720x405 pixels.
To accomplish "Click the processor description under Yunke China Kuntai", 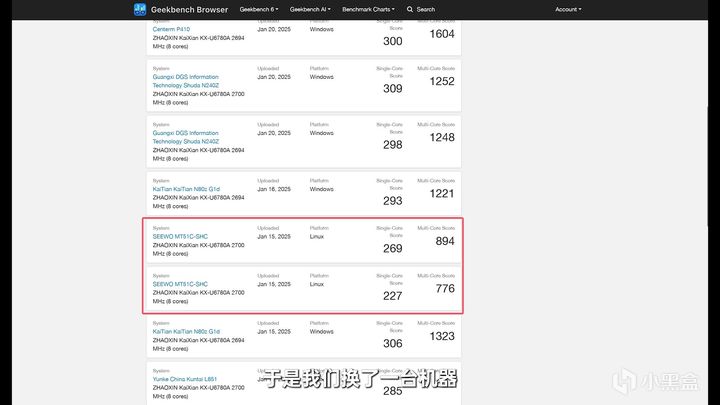I will 198,392.
